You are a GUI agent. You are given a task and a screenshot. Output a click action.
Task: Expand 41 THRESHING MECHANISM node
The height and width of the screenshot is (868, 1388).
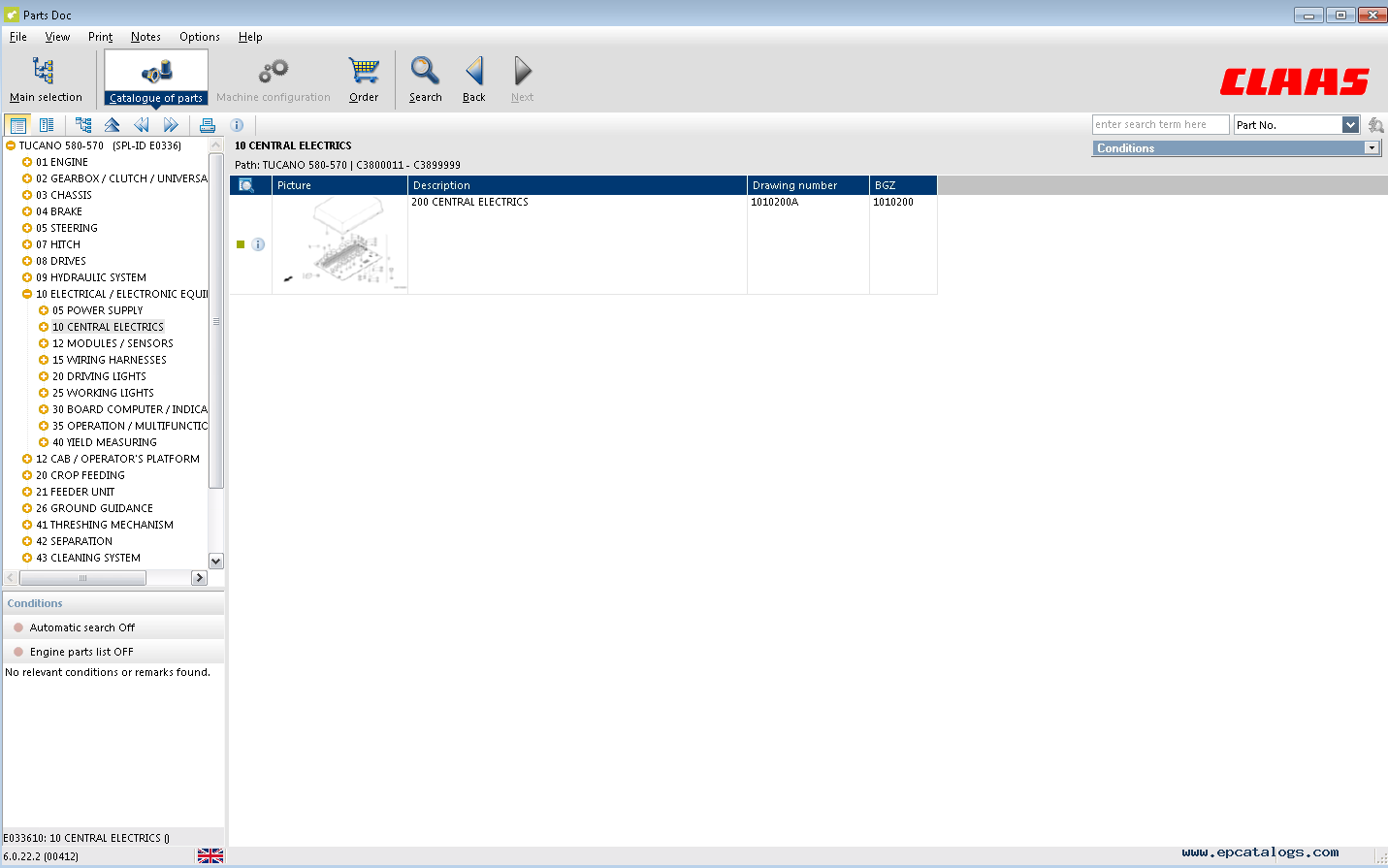pos(27,525)
